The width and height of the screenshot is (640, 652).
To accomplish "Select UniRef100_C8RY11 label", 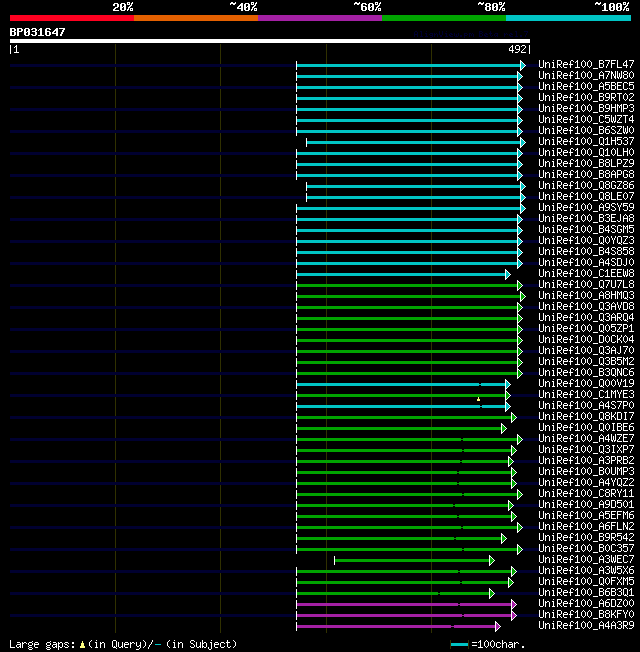I will (586, 494).
